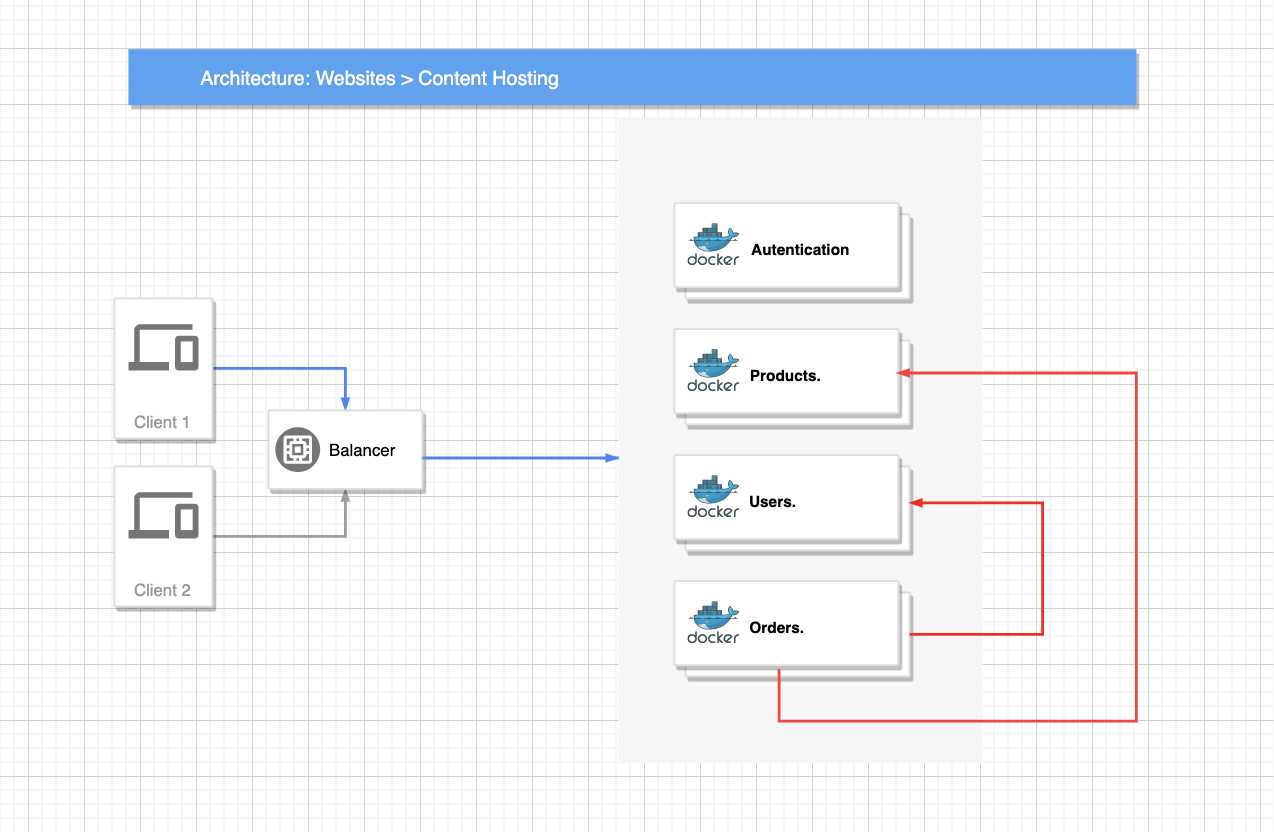Image resolution: width=1274 pixels, height=832 pixels.
Task: Select the Docker whale icon on Autentication container
Action: coord(711,238)
